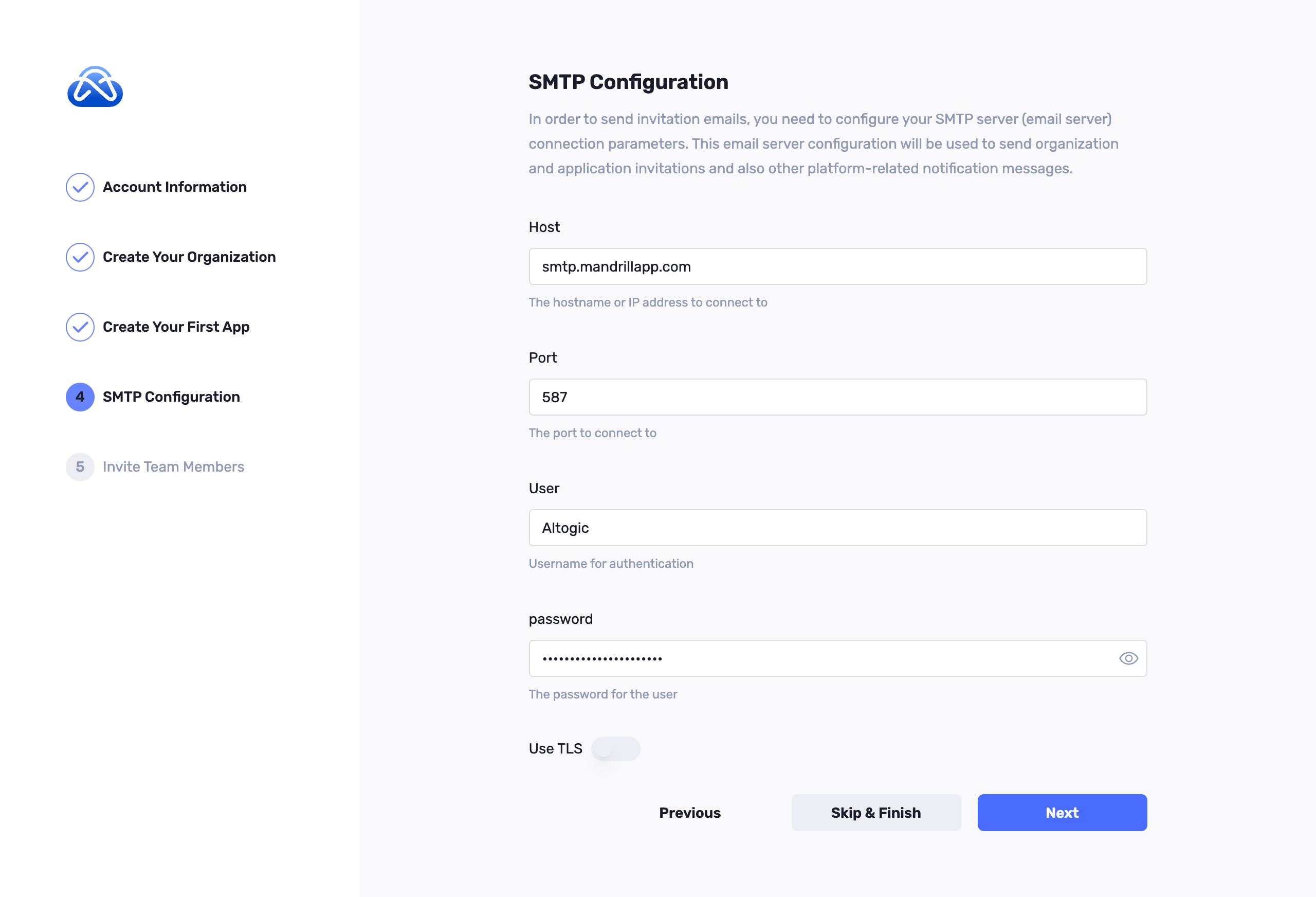Click the Account Information checkmark icon
The width and height of the screenshot is (1316, 897).
80,187
